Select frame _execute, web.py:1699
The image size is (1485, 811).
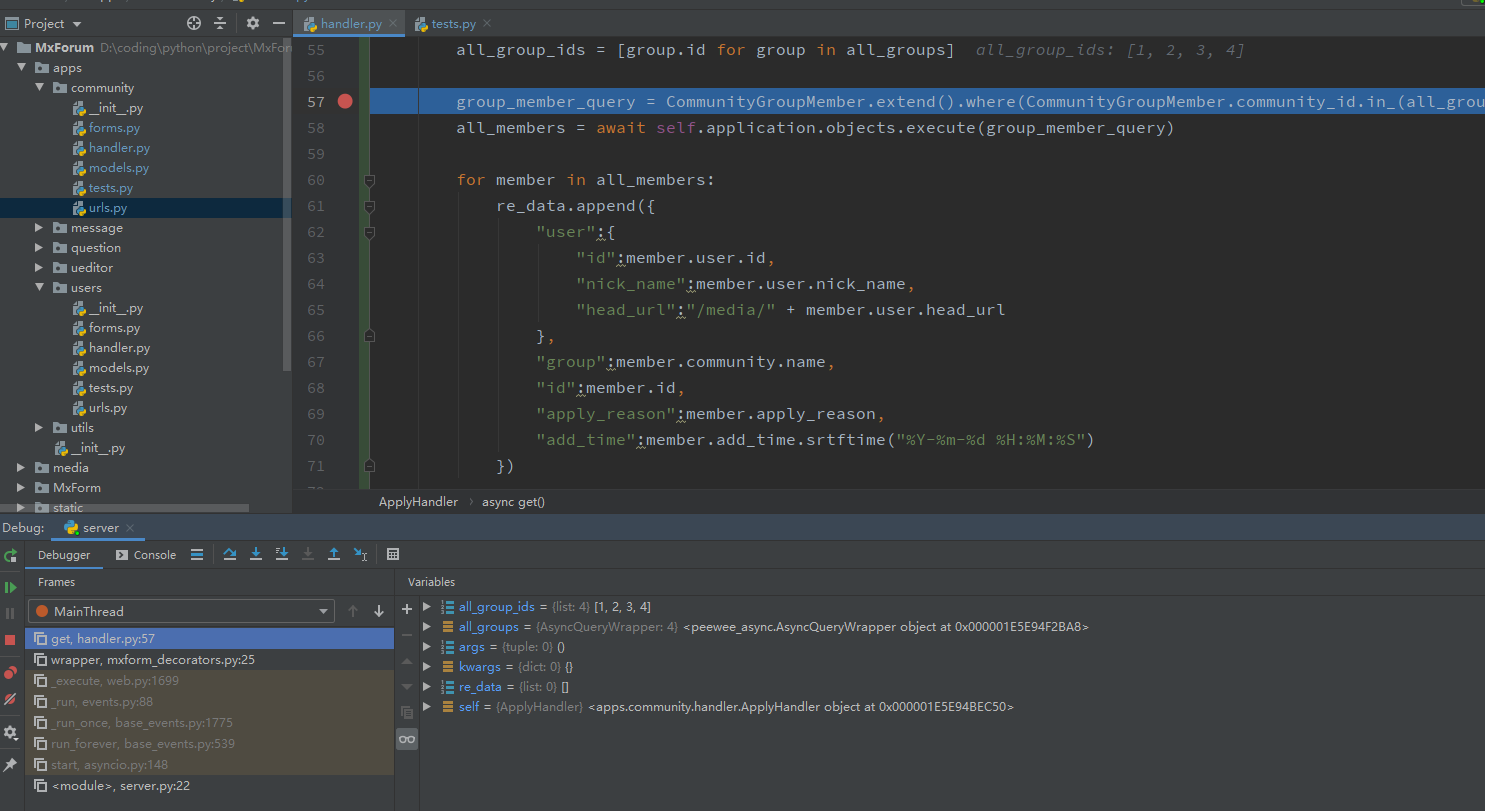point(209,681)
